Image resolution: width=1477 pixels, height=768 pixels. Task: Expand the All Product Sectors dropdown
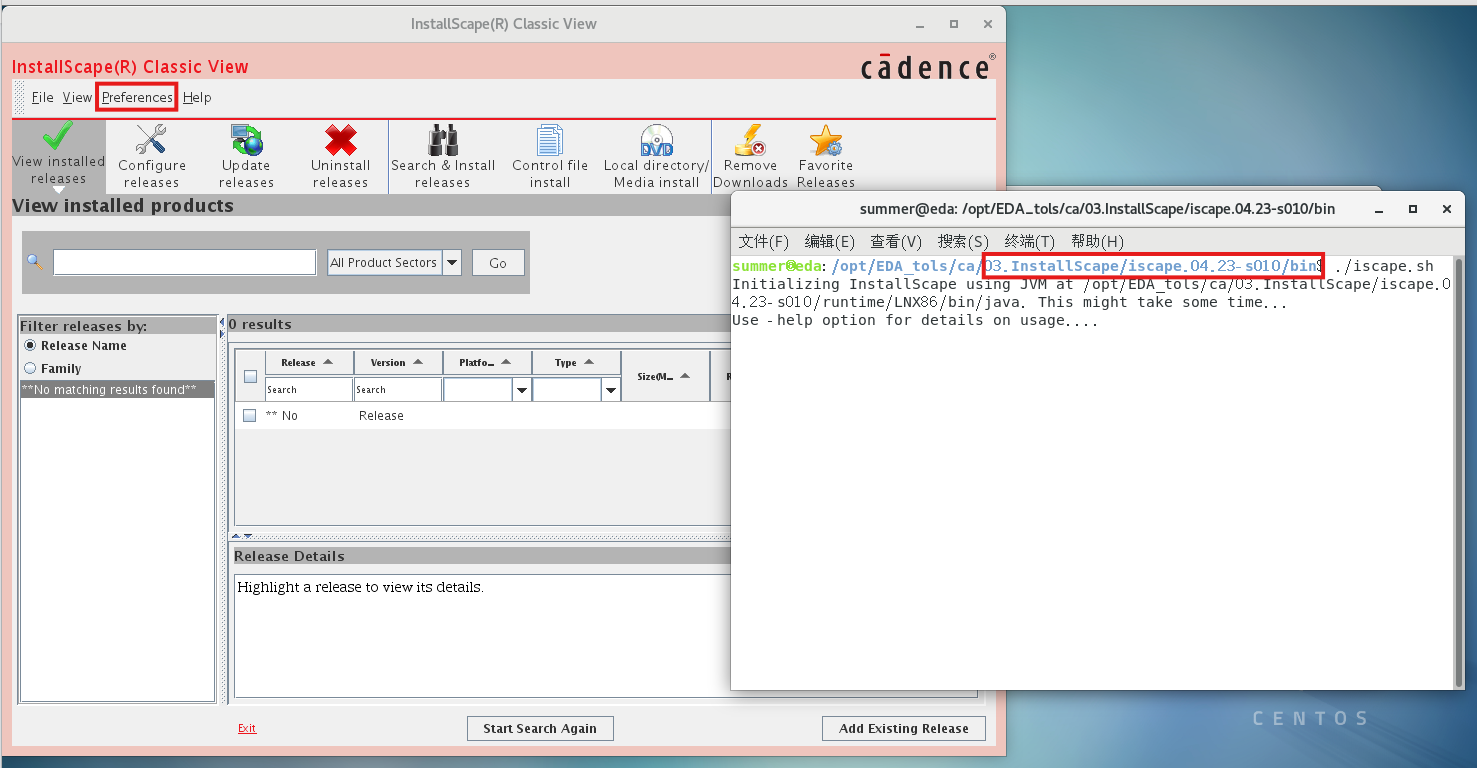pyautogui.click(x=452, y=263)
